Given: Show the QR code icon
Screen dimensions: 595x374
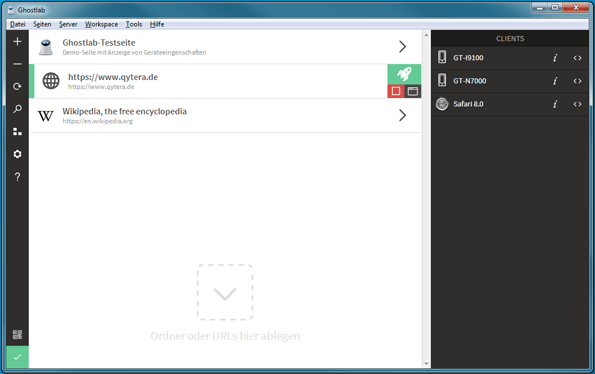Looking at the screenshot, I should (17, 334).
